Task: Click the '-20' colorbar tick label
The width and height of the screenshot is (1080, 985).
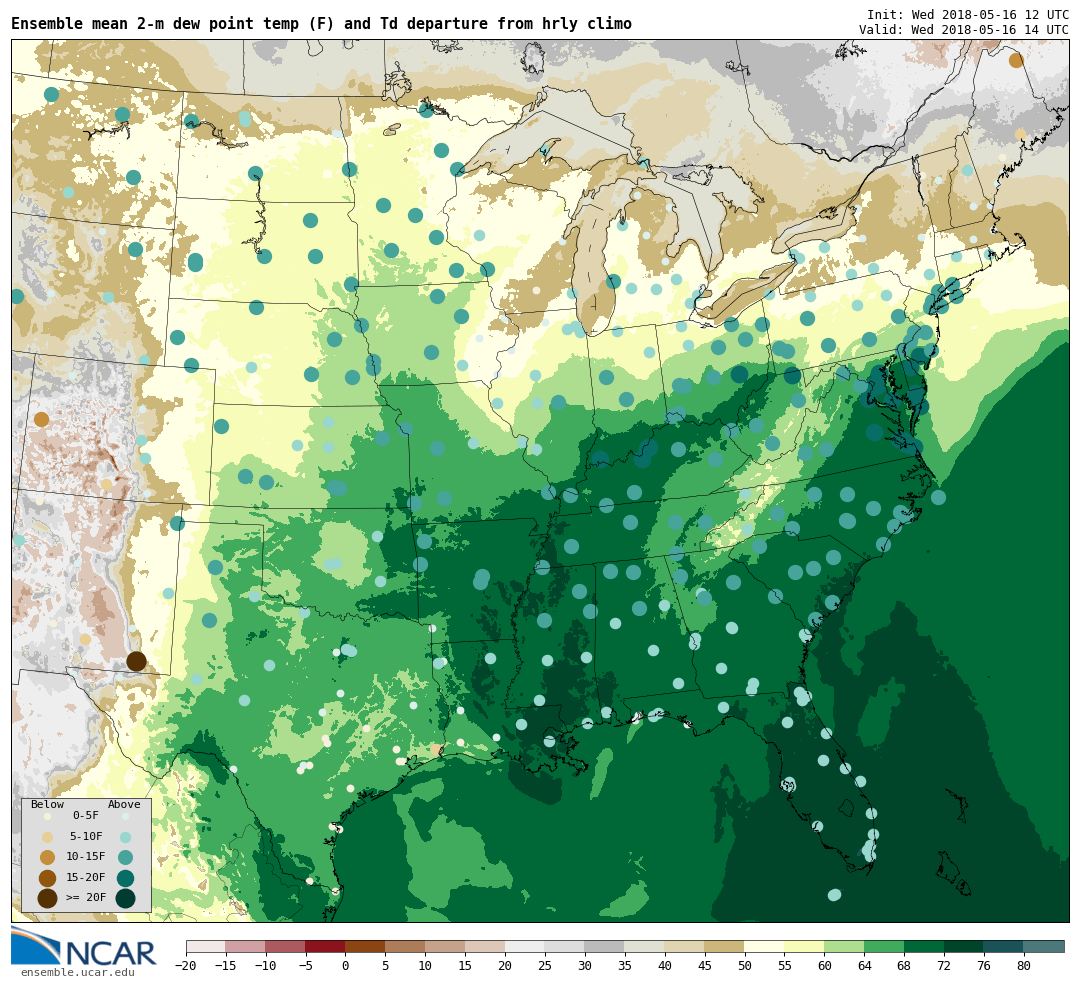Action: click(185, 965)
